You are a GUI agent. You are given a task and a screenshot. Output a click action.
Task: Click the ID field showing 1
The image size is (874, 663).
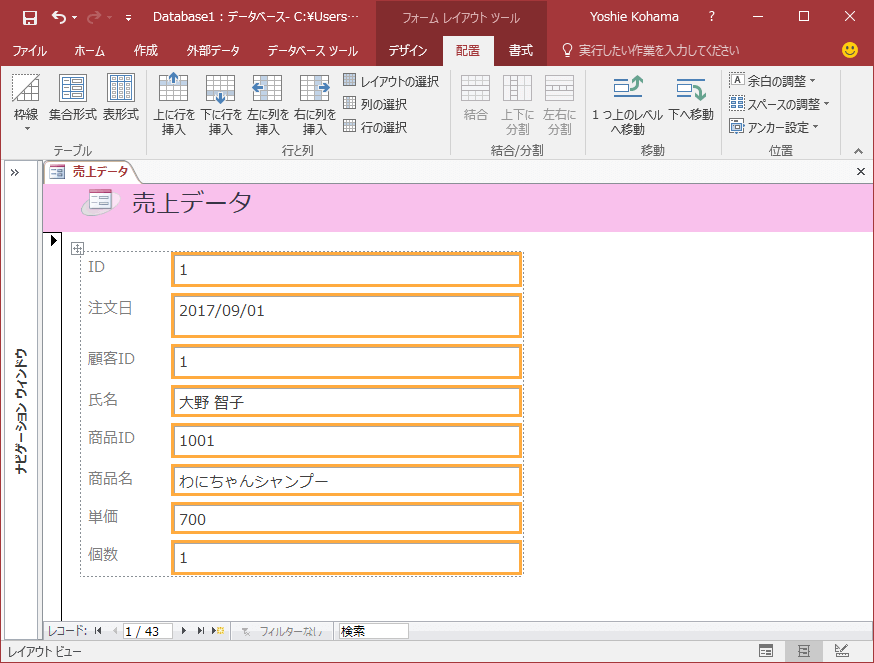click(x=346, y=270)
